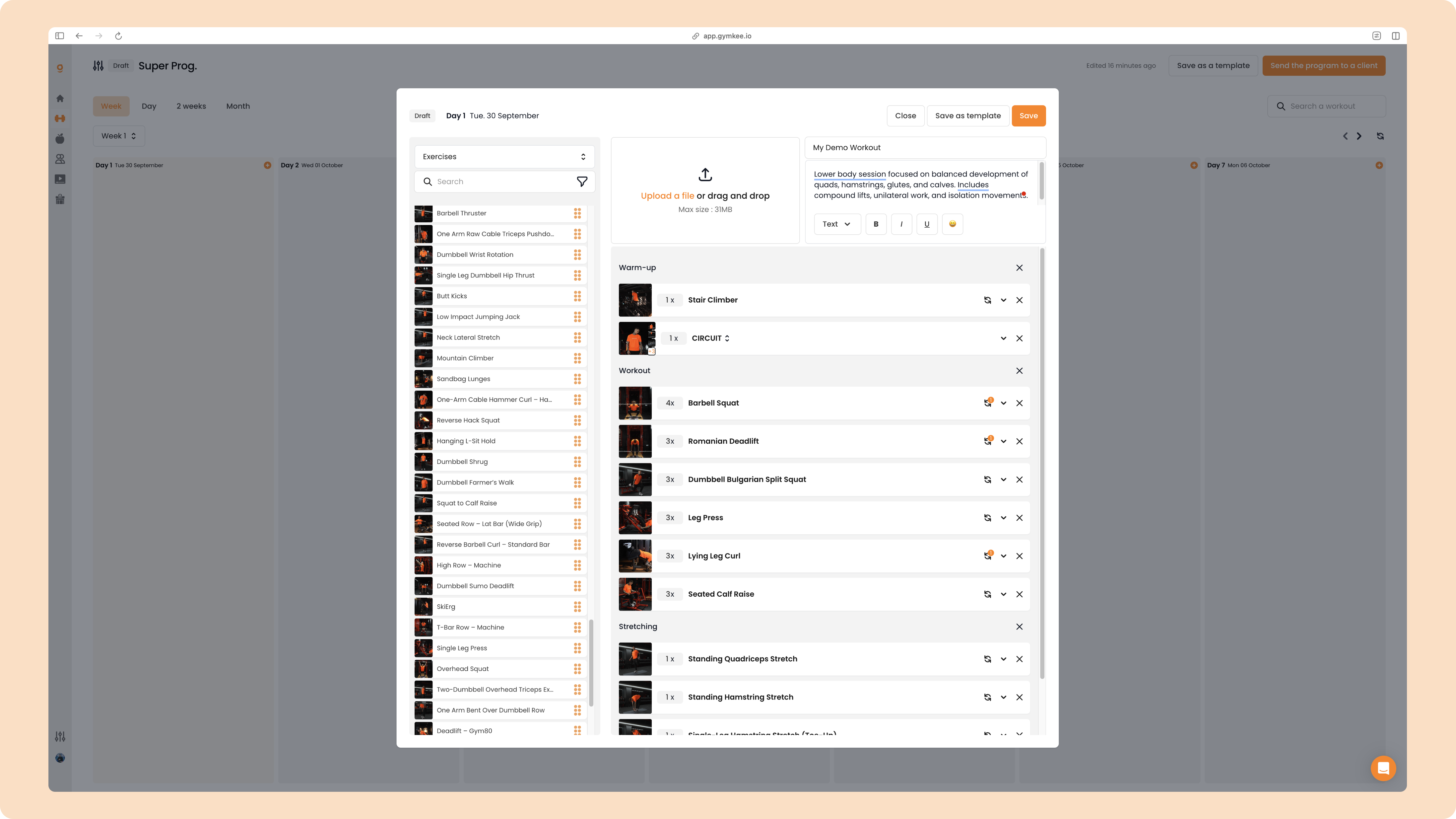1456x819 pixels.
Task: Expand the Seated Calf Raise details
Action: click(x=1003, y=594)
